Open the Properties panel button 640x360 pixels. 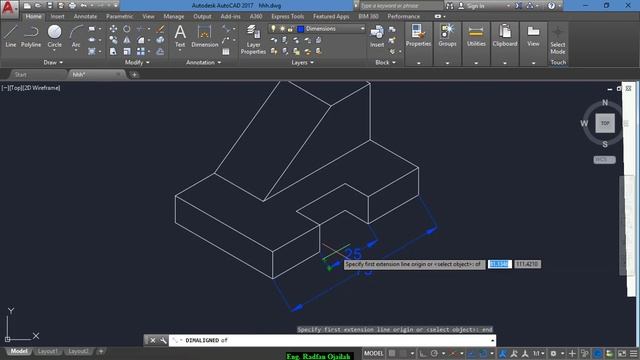418,36
